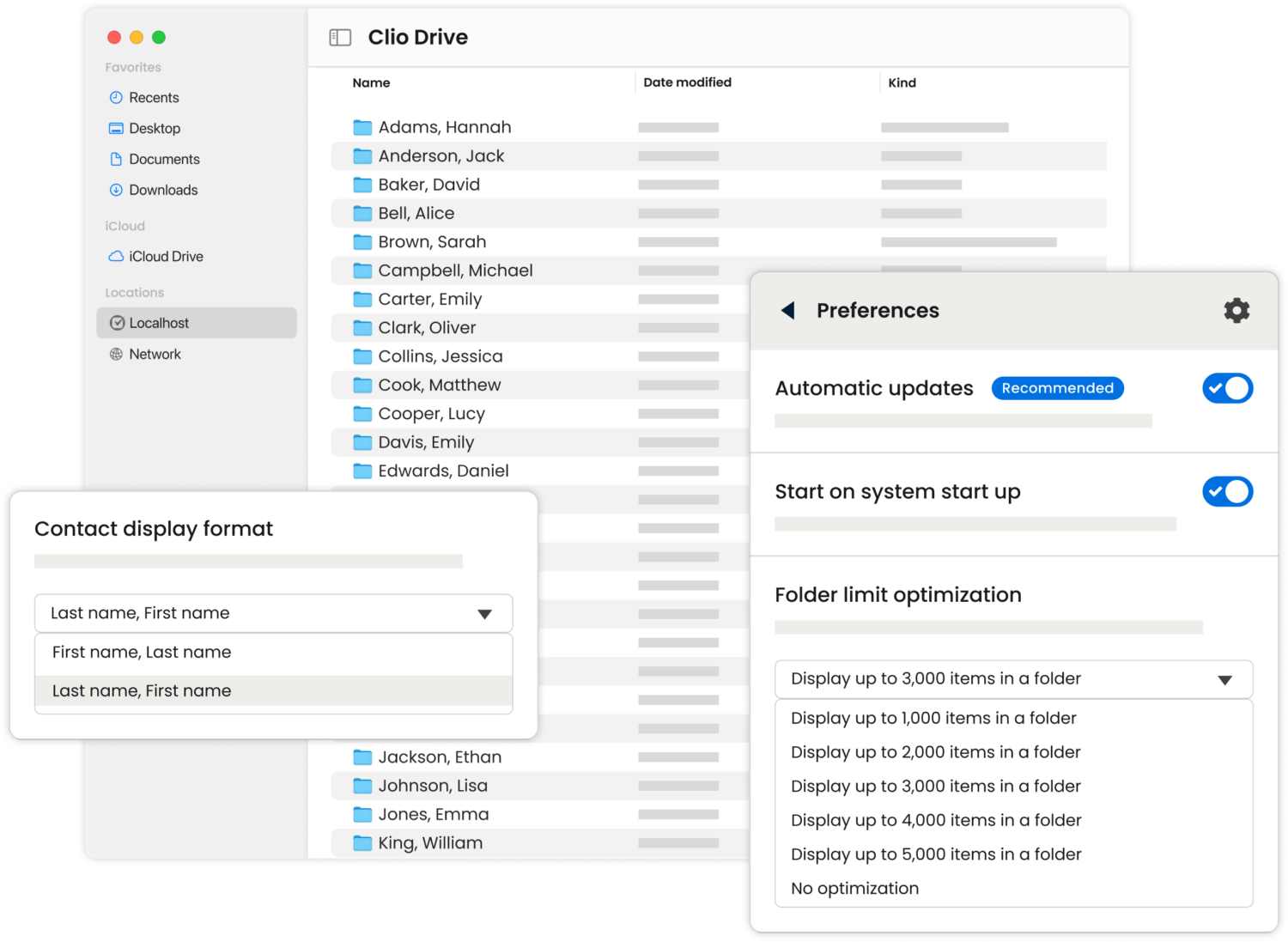Screen dimensions: 1288x942
Task: Open the Adams, Hannah folder
Action: (x=444, y=128)
